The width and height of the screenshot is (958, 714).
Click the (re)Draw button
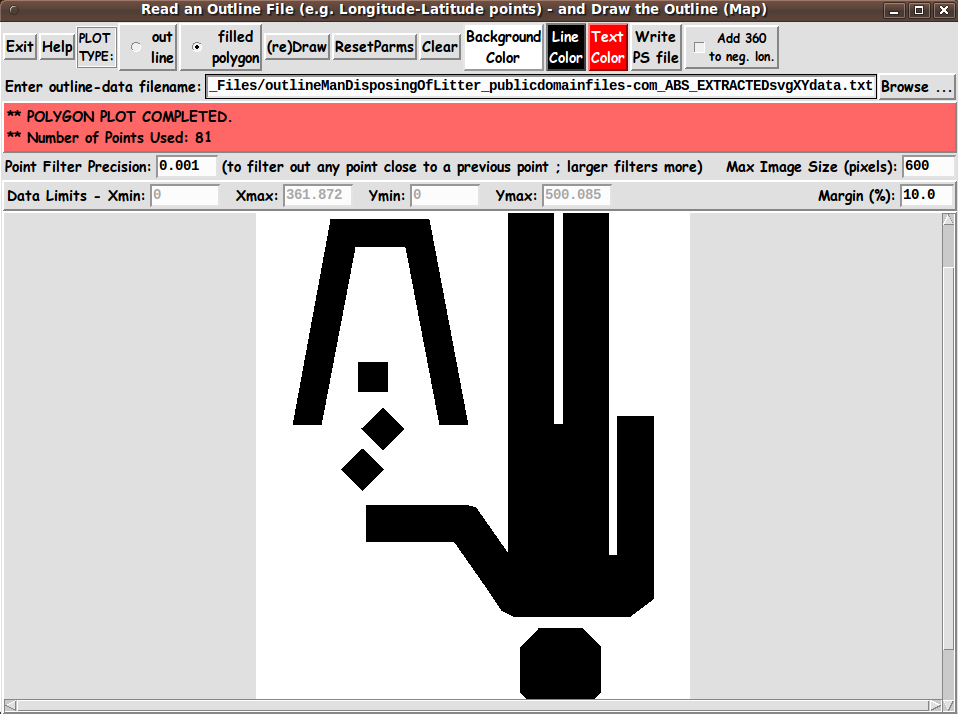[297, 47]
